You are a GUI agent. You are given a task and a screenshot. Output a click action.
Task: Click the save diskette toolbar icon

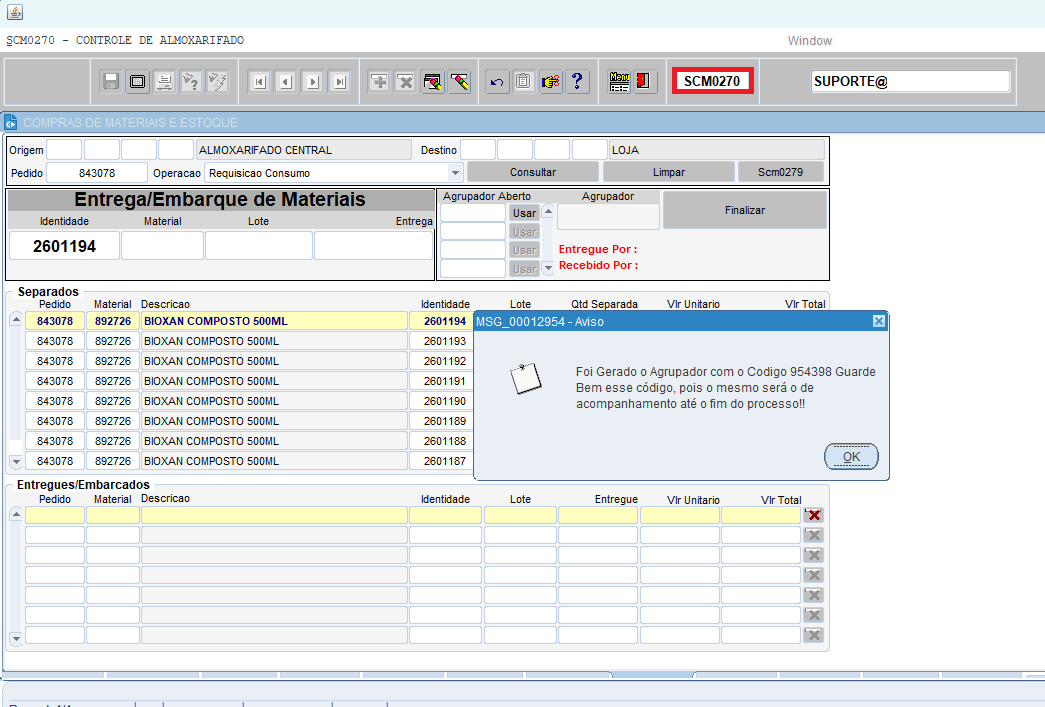(111, 82)
